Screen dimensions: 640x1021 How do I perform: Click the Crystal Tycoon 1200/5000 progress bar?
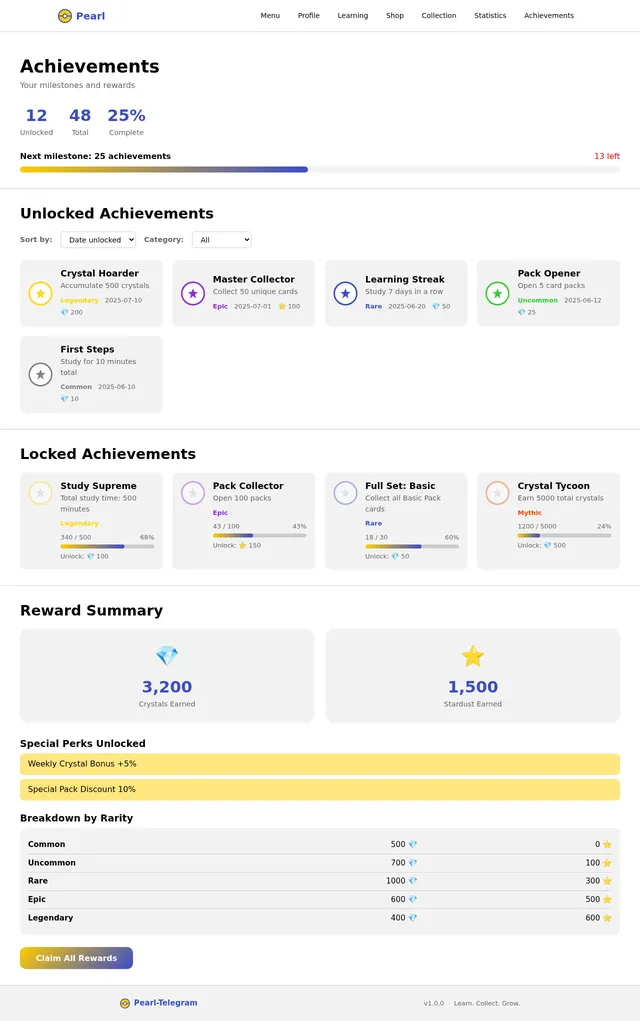pyautogui.click(x=564, y=535)
